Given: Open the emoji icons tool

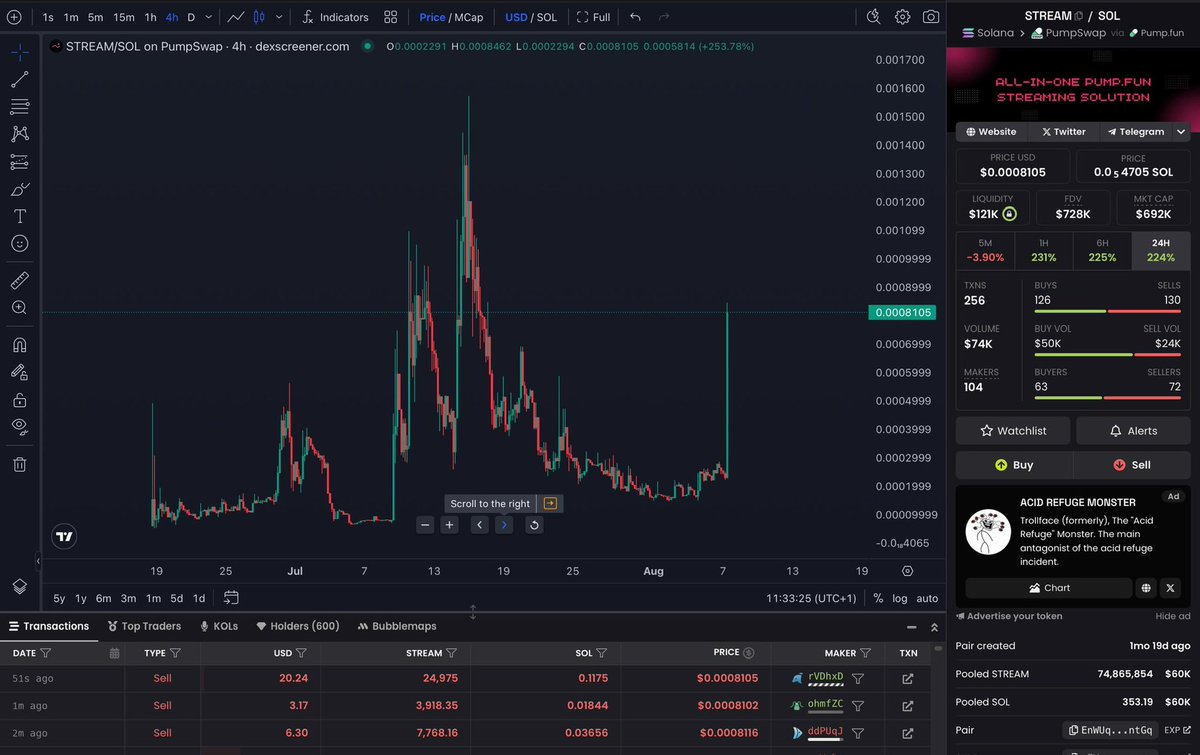Looking at the screenshot, I should point(20,243).
